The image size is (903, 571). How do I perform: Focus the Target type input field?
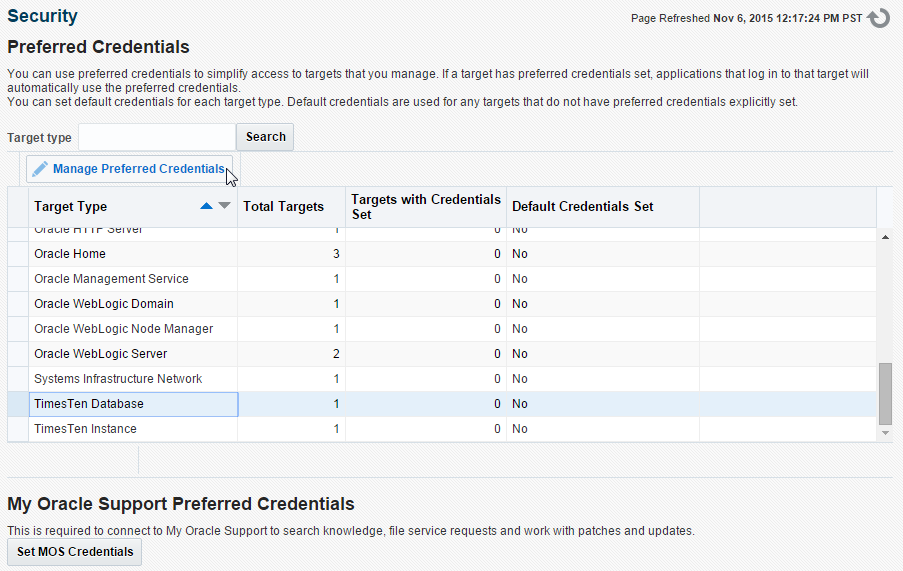(x=157, y=137)
